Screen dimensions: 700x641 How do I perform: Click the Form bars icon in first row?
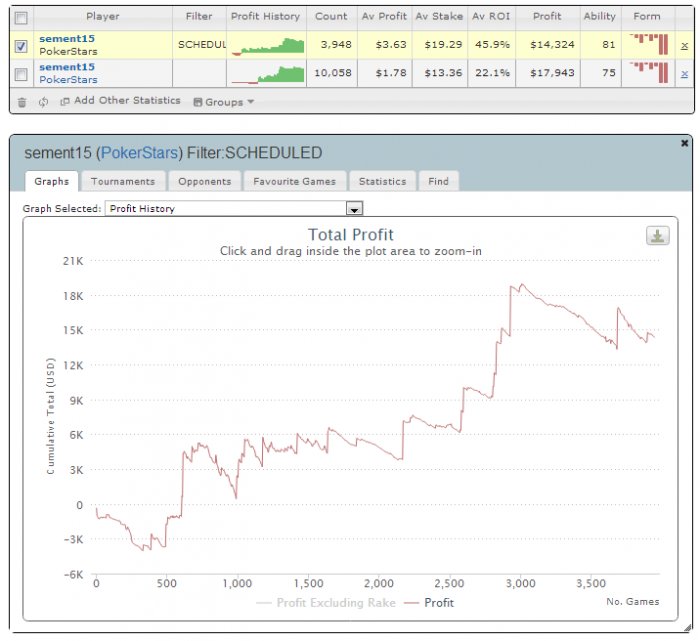[648, 45]
